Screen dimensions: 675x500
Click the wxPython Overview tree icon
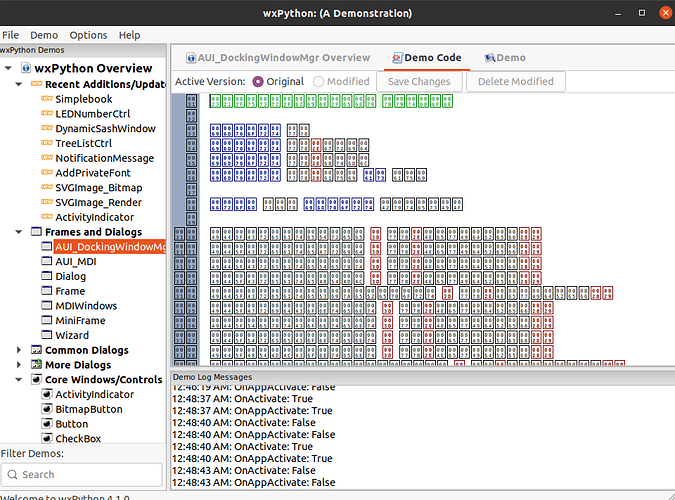pyautogui.click(x=26, y=68)
